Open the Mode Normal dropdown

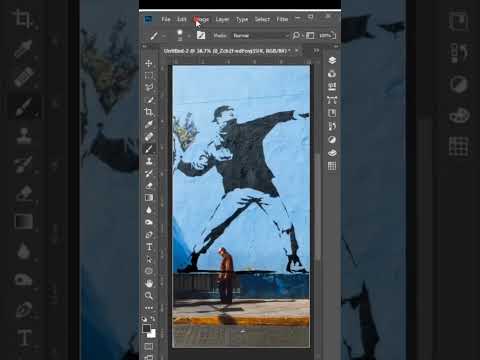(261, 36)
